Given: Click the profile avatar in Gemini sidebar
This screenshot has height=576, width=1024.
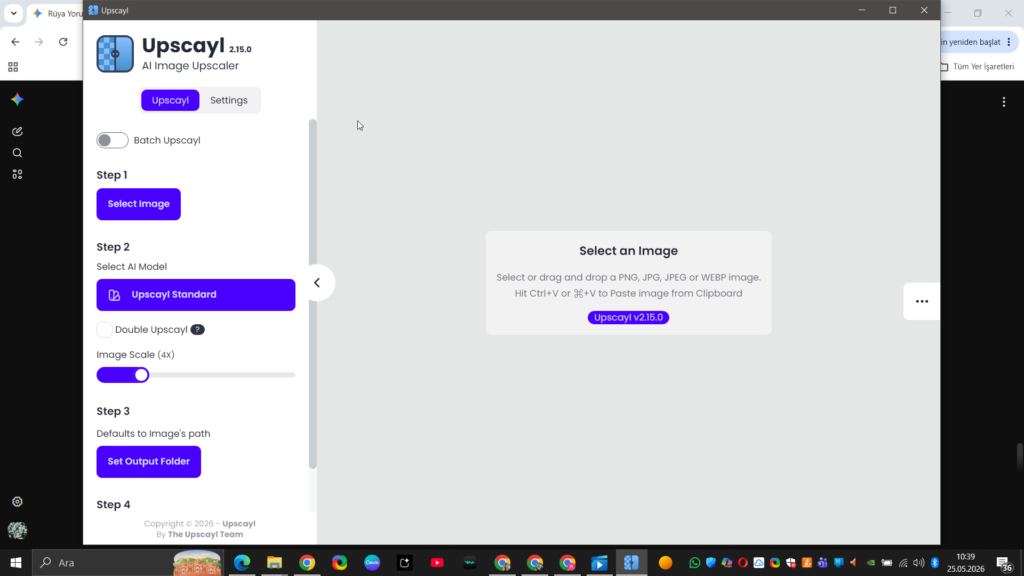Looking at the screenshot, I should click(18, 530).
